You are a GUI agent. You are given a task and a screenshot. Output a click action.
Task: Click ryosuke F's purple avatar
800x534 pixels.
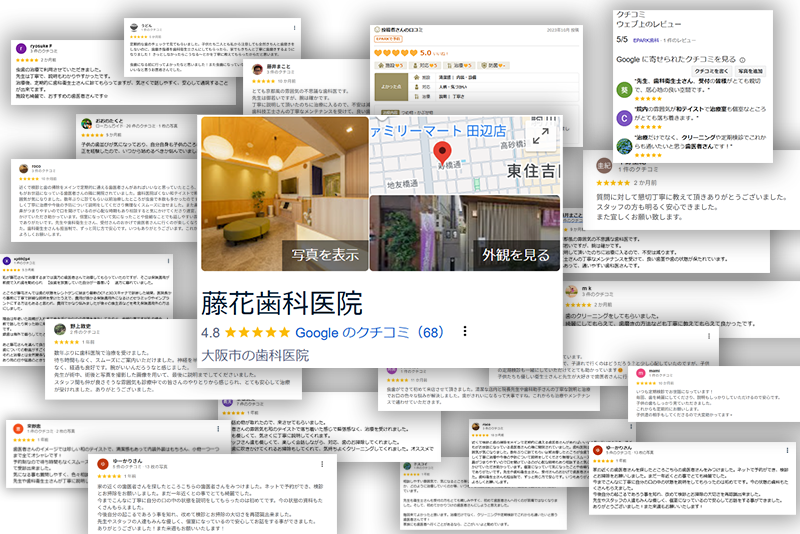[x=21, y=48]
